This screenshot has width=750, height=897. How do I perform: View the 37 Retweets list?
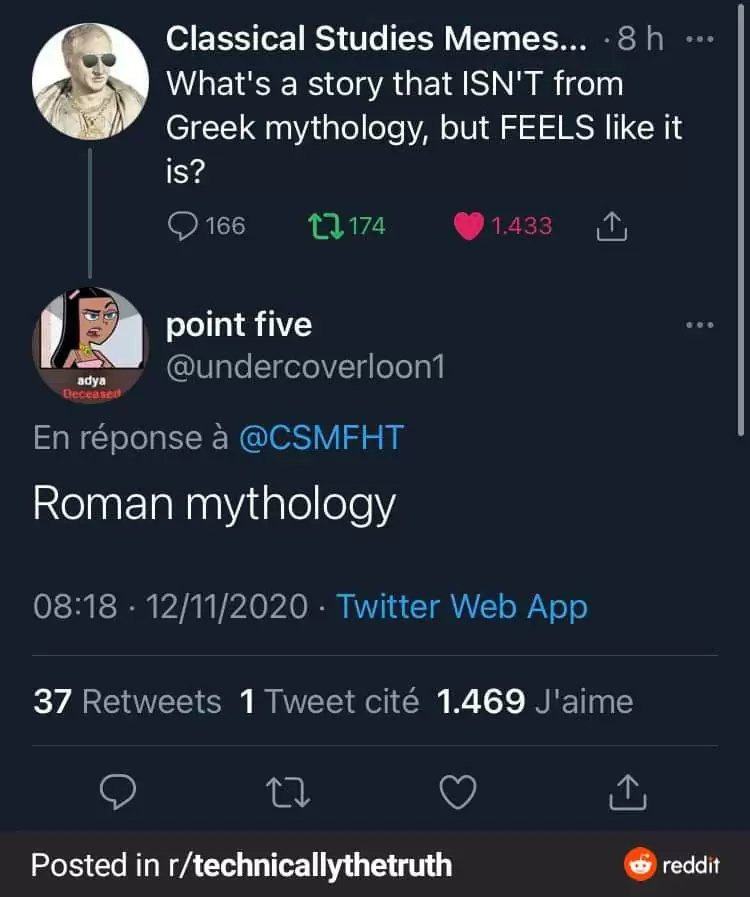tap(127, 701)
